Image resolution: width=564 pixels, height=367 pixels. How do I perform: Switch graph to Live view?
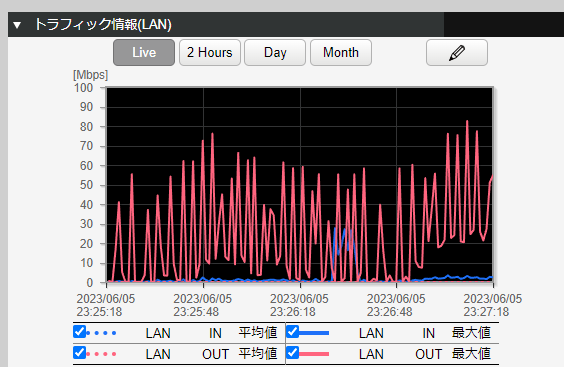[144, 53]
